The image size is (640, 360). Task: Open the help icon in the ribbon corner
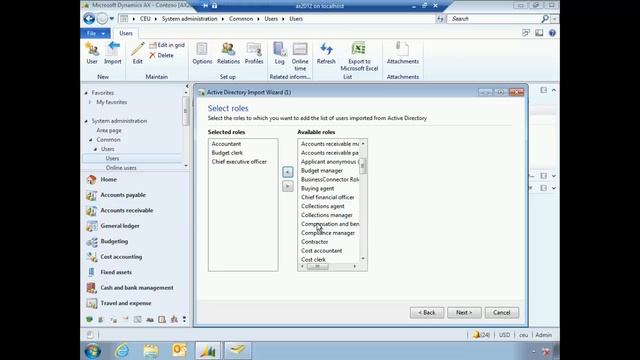pyautogui.click(x=552, y=33)
